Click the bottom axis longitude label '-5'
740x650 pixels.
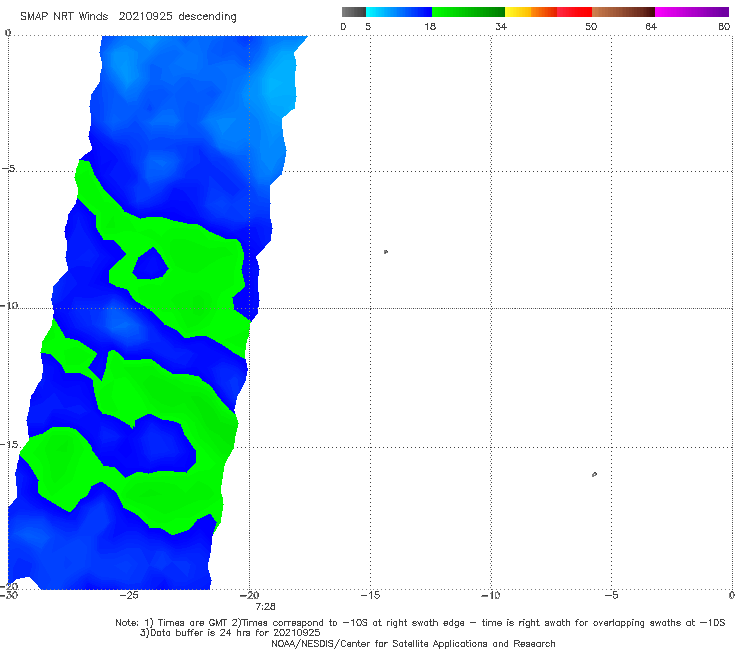(611, 595)
